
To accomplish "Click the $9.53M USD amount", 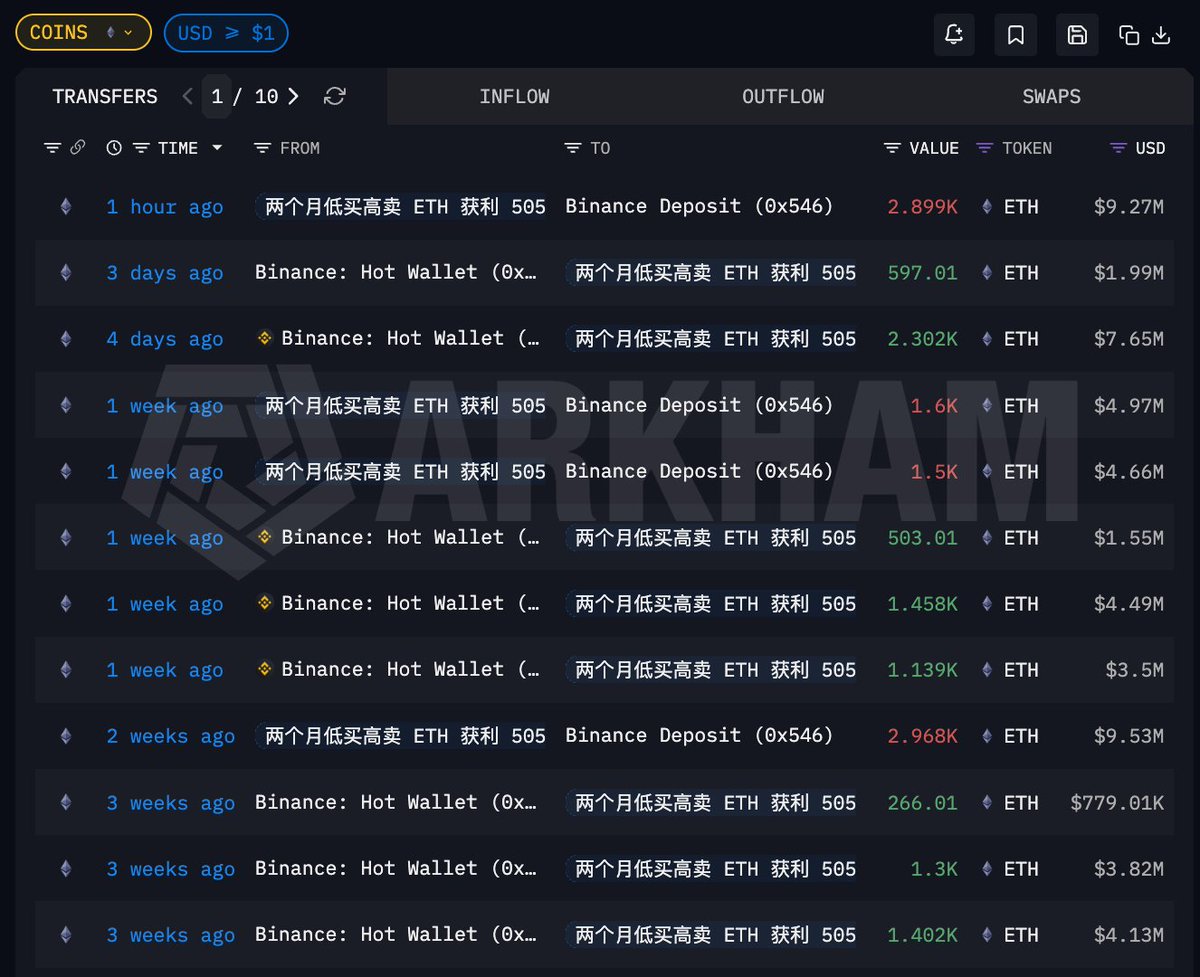I will (1128, 736).
